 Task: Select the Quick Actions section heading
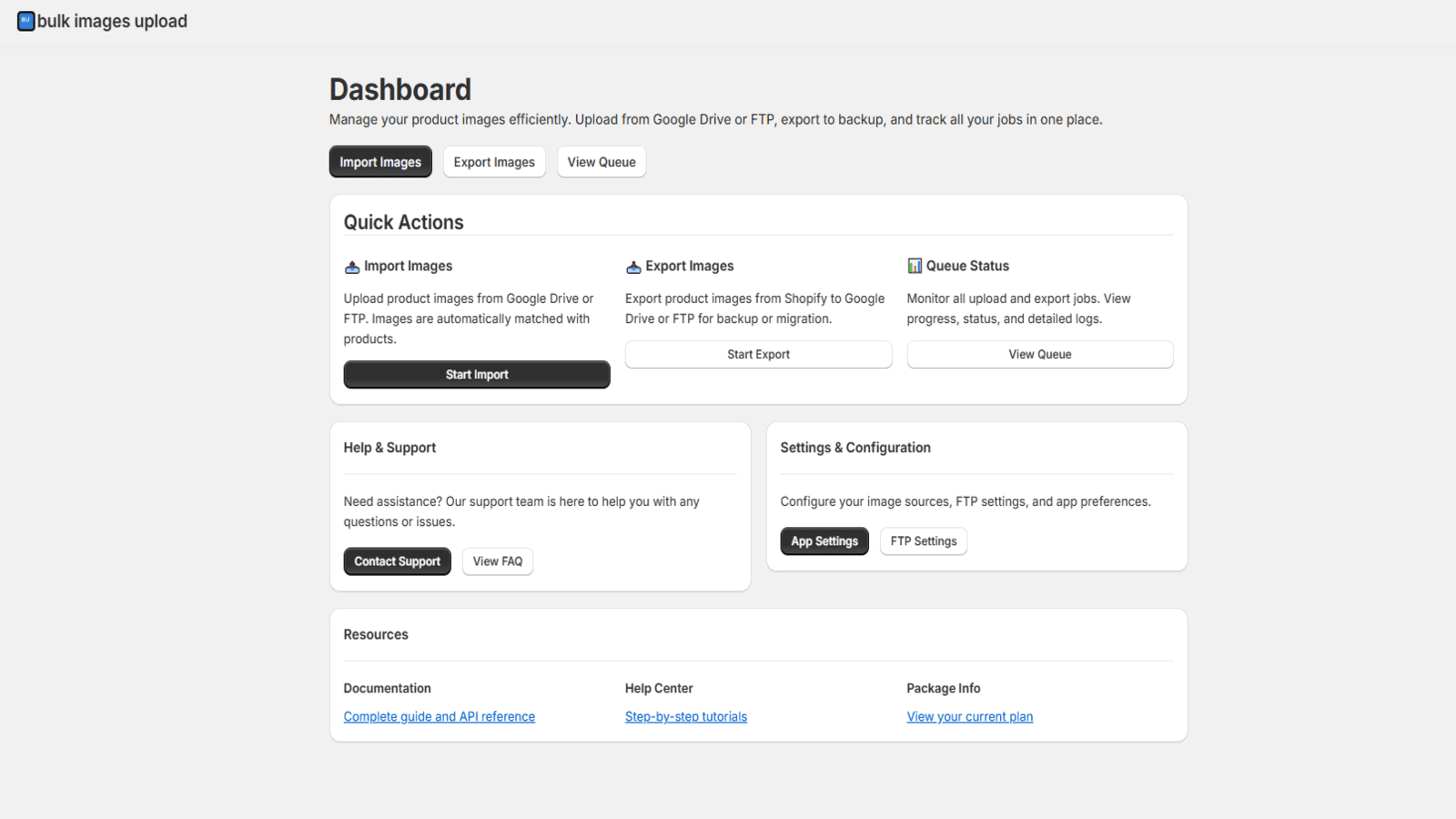pyautogui.click(x=403, y=222)
